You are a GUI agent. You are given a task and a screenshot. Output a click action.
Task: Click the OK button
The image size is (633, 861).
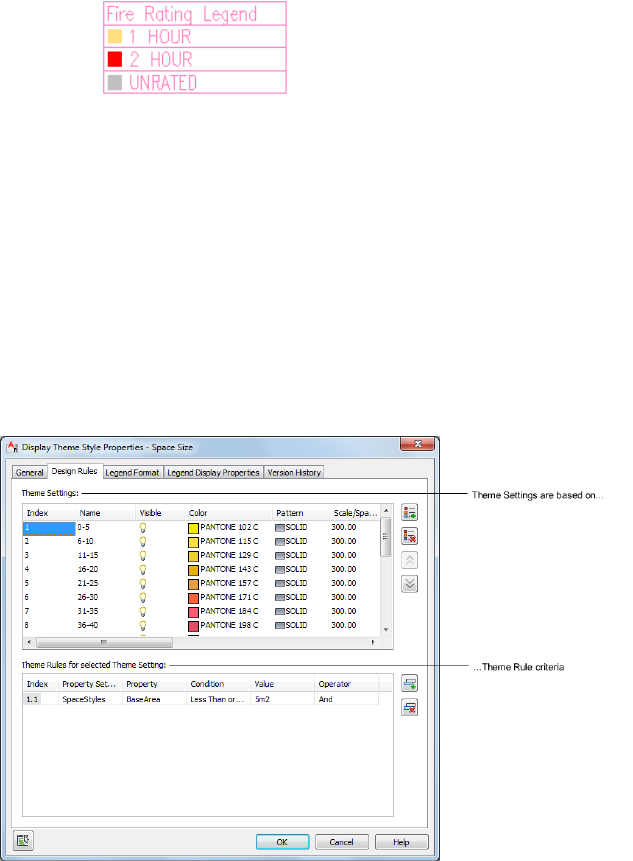[x=282, y=842]
